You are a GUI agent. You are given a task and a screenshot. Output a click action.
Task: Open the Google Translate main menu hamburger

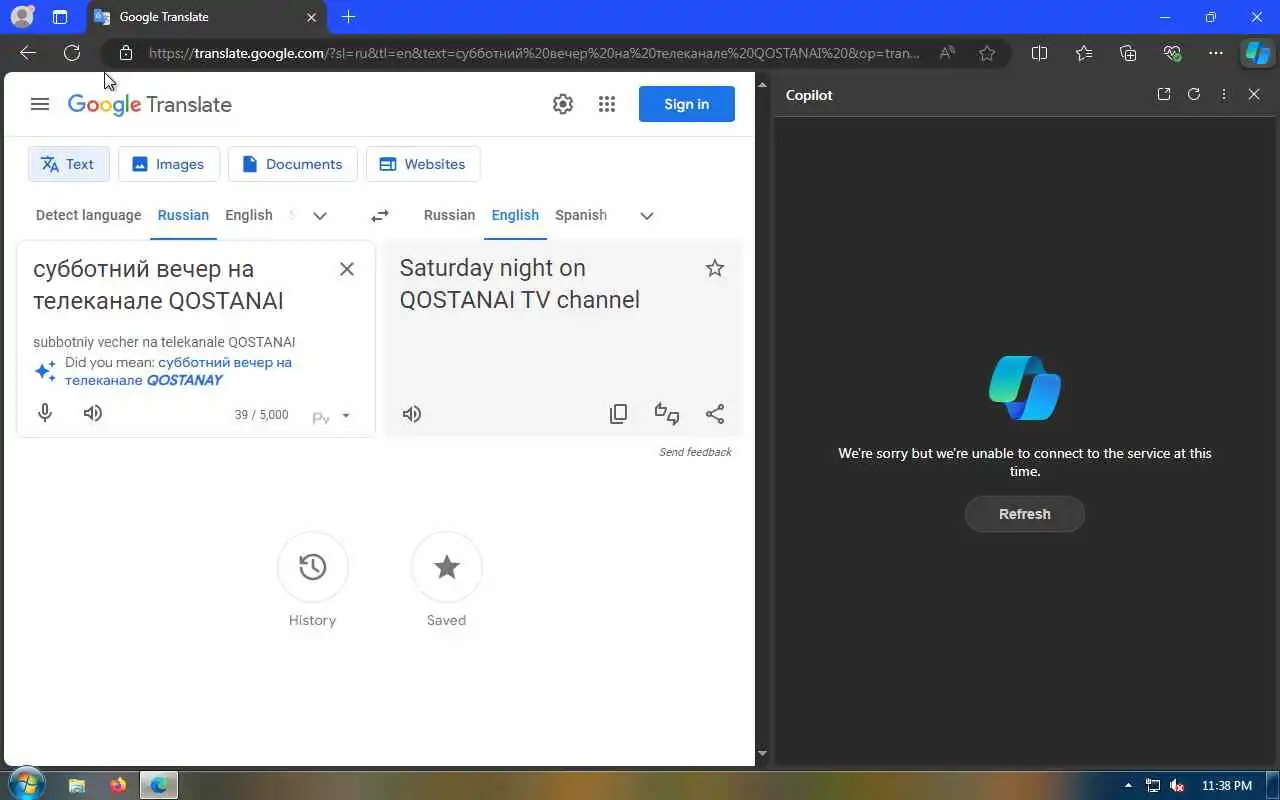40,104
